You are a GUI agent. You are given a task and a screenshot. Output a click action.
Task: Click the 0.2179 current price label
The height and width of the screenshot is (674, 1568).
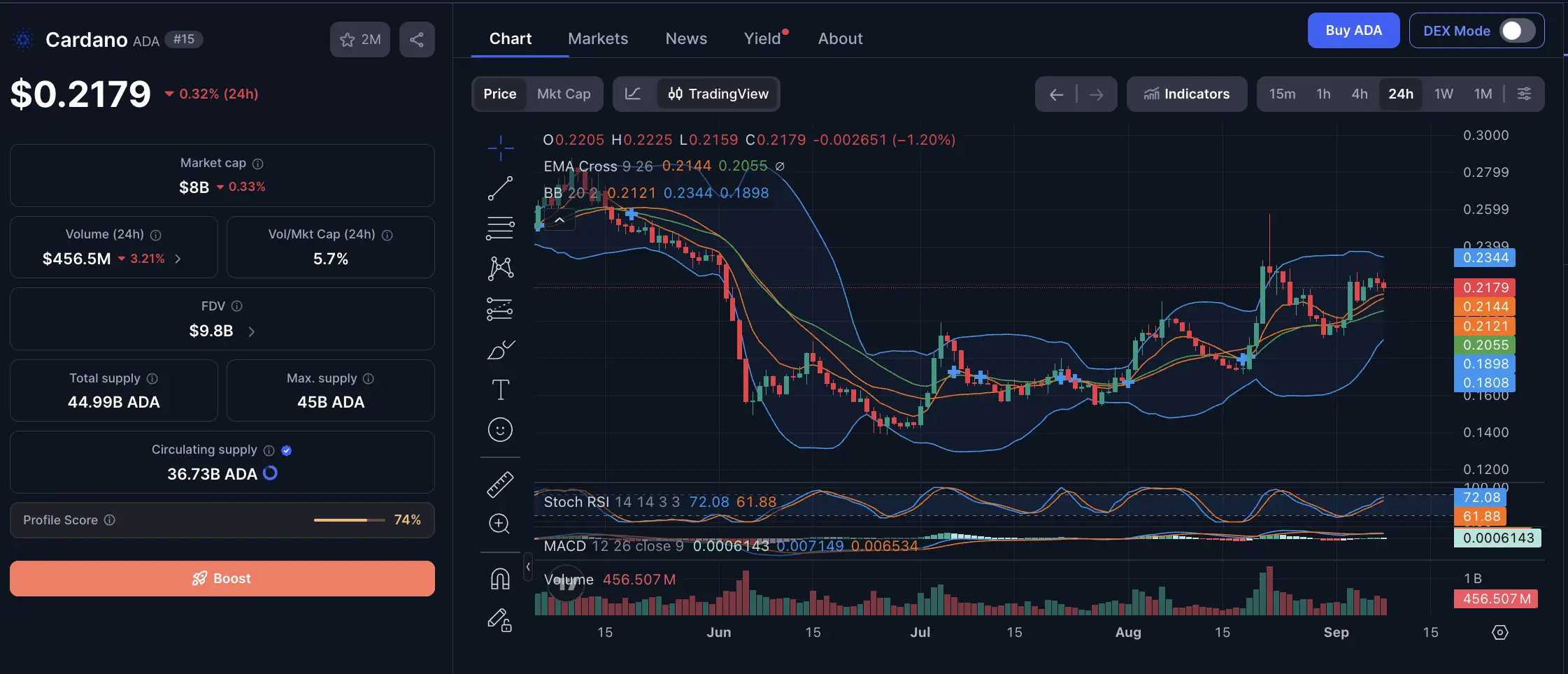[1485, 287]
